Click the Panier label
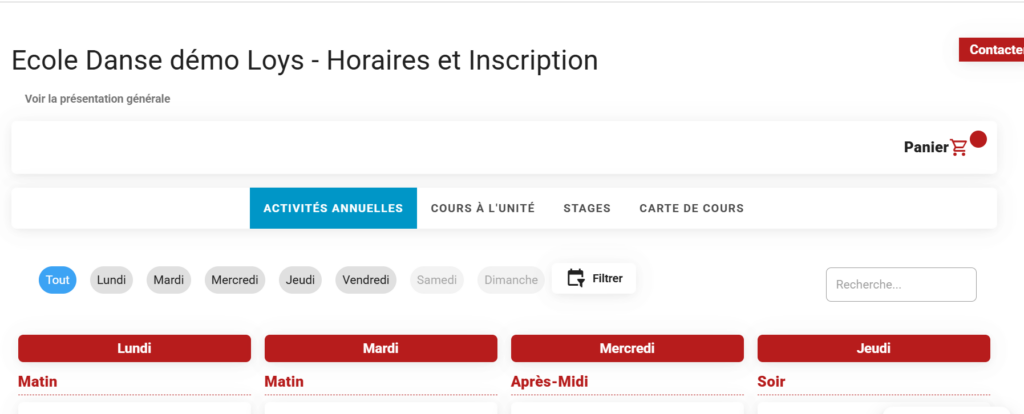1024x414 pixels. (925, 147)
